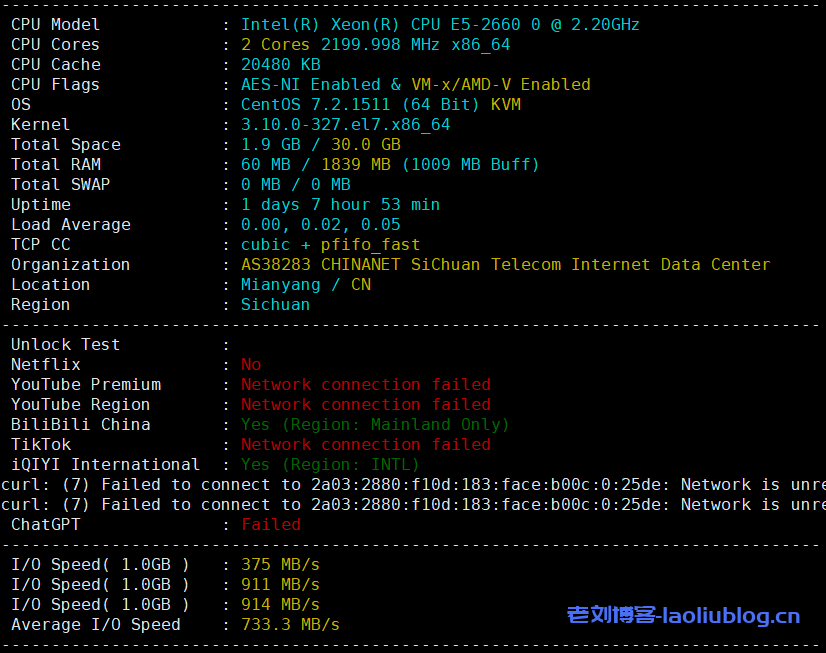Select the 'ChatGPT' label

pos(45,525)
